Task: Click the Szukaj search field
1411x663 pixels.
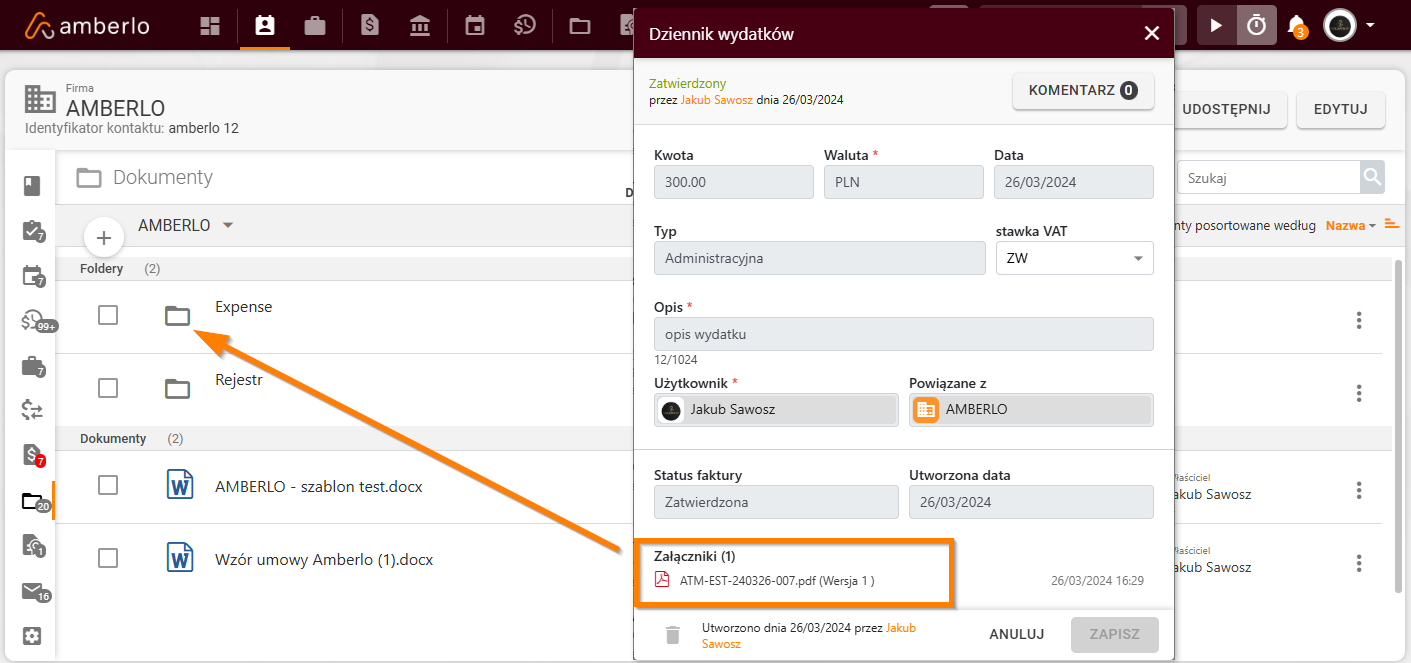Action: (x=1268, y=178)
